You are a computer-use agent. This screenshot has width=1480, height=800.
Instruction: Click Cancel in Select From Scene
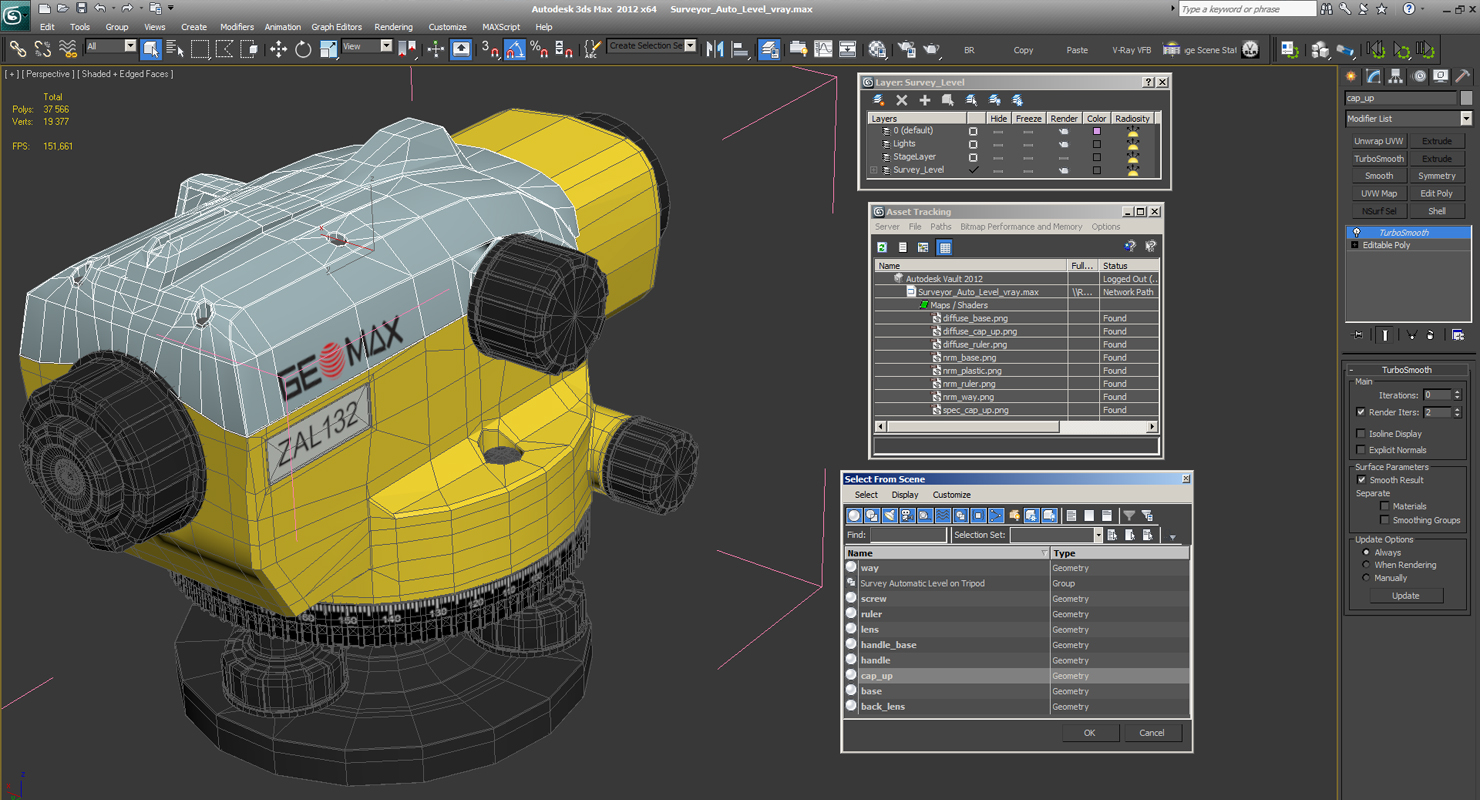(x=1152, y=733)
